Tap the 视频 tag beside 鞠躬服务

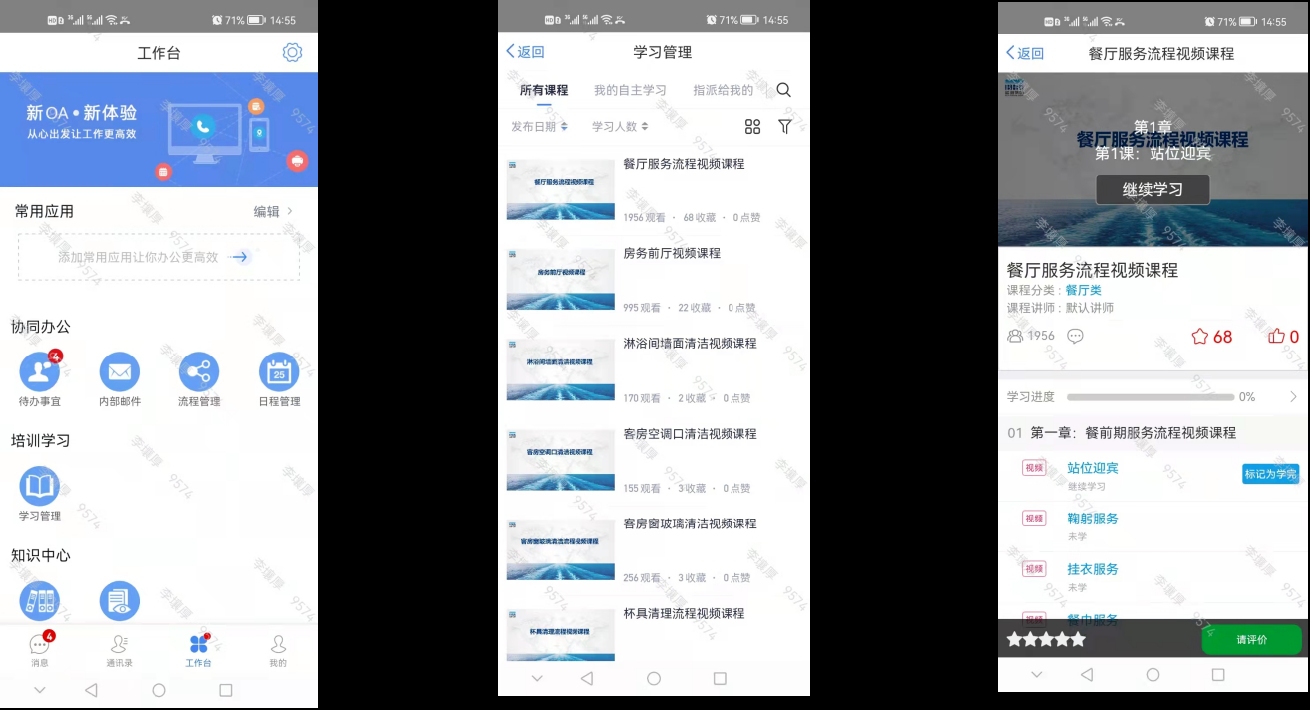pos(1034,518)
